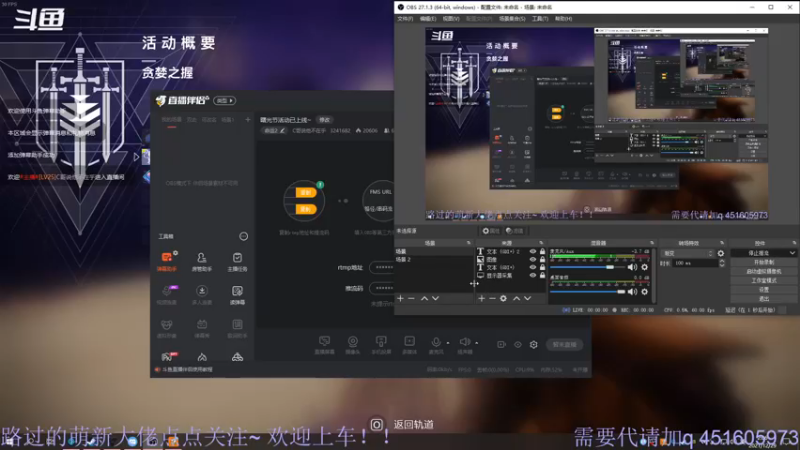This screenshot has height=450, width=800.
Task: Click 启动虚拟摄像机 in OBS controls
Action: [763, 271]
